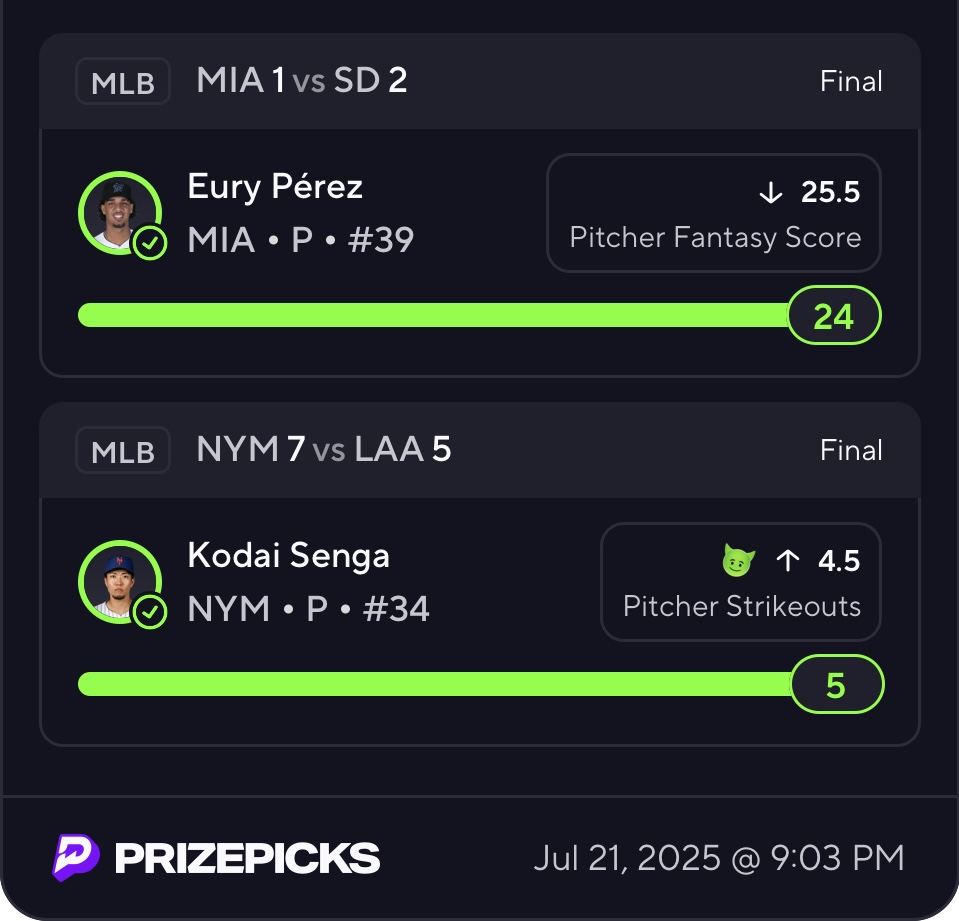Open the NYM 7 vs LAA 5 game header

pyautogui.click(x=324, y=450)
